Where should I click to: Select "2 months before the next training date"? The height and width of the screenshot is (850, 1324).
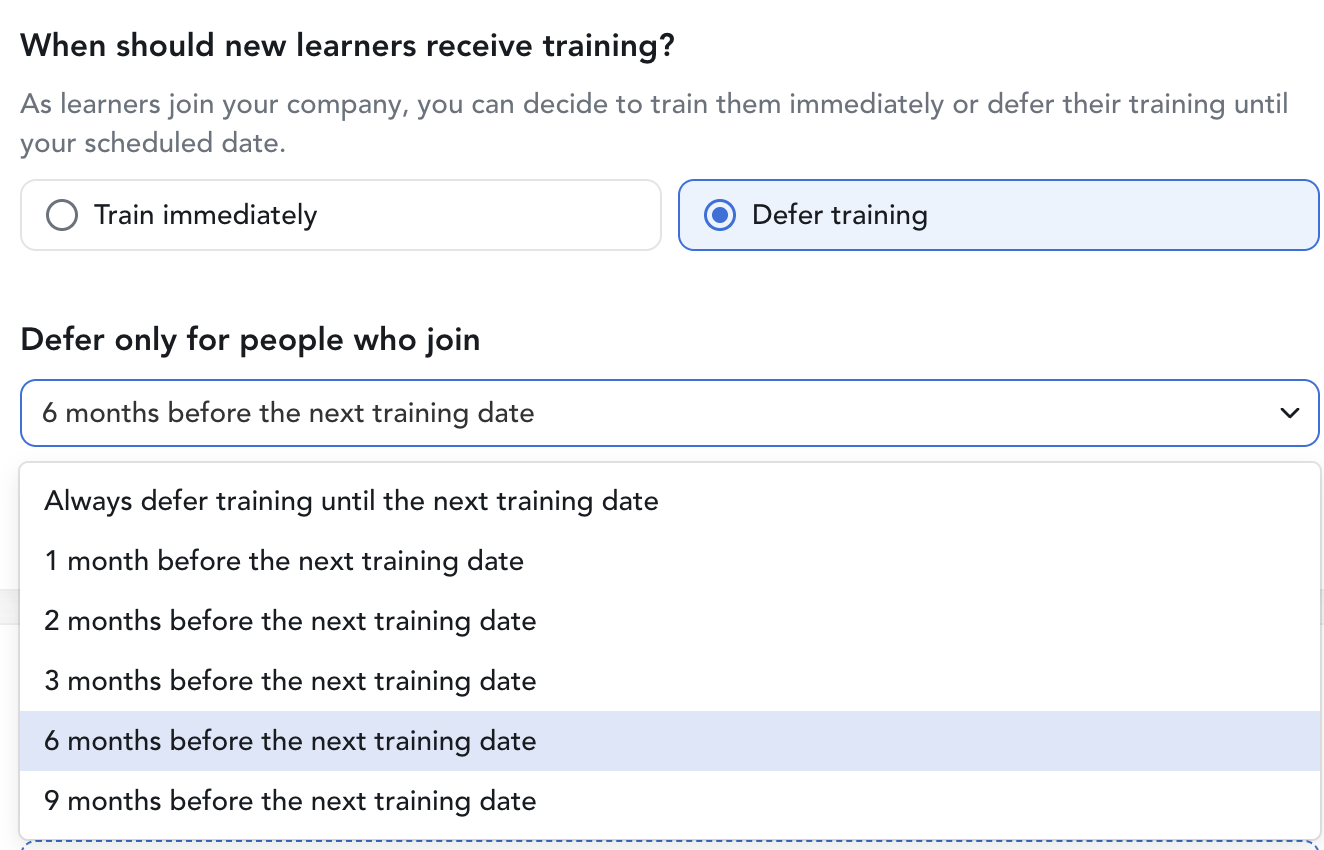[x=290, y=621]
